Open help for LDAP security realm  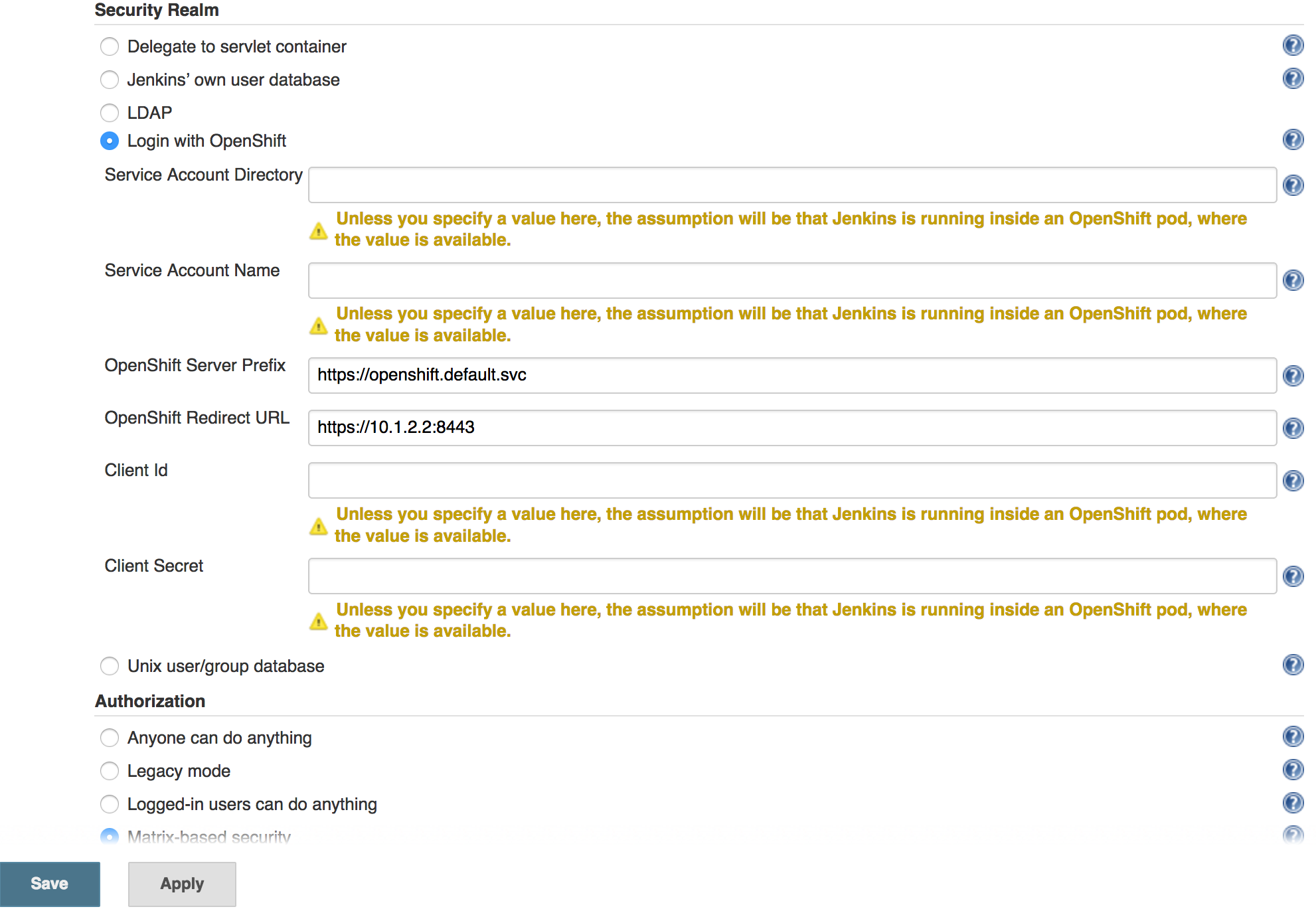tap(1293, 112)
